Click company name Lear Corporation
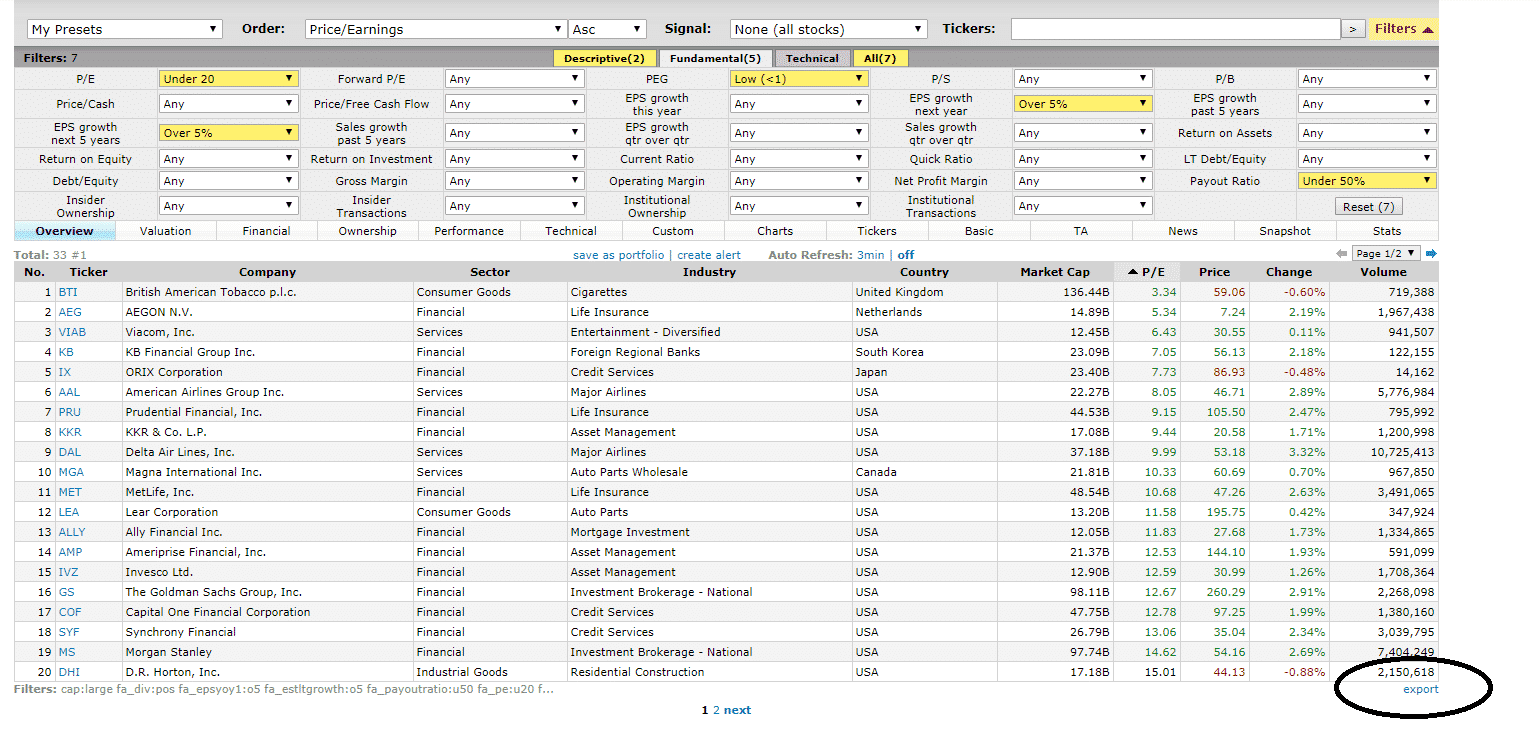This screenshot has height=732, width=1539. tap(171, 512)
